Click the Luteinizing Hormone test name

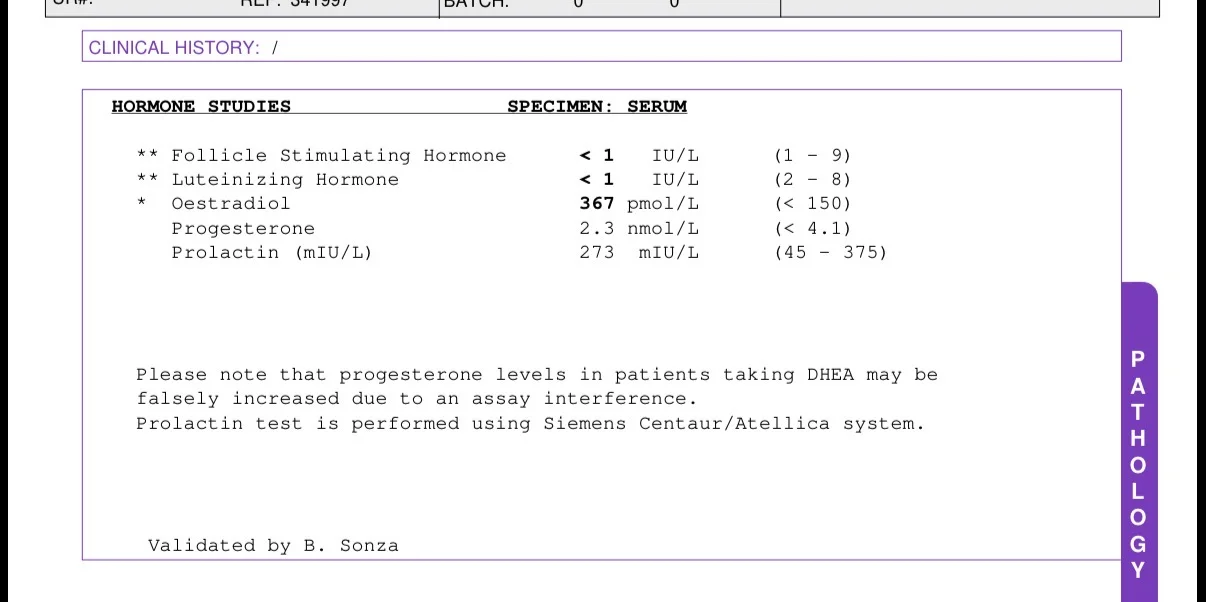click(285, 180)
